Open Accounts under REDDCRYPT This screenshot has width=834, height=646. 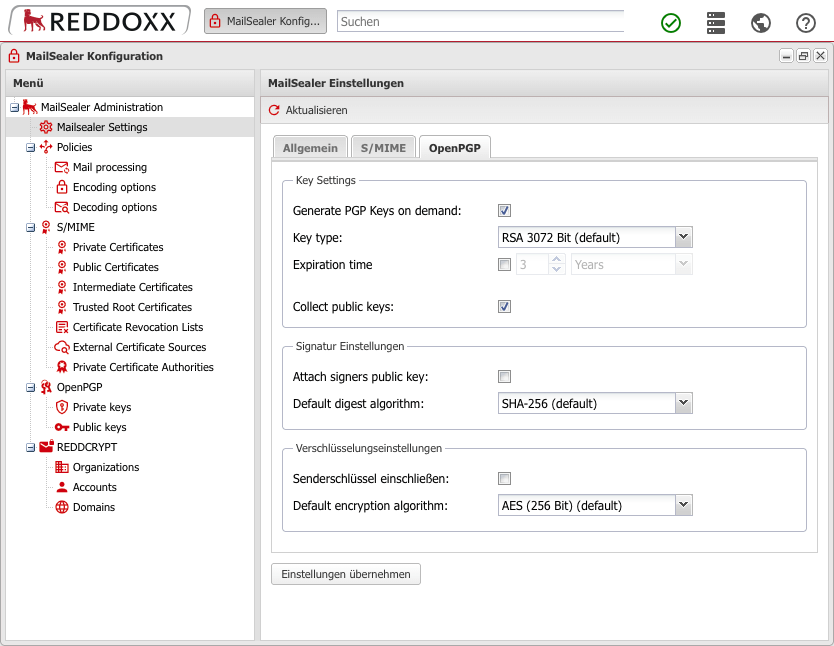tap(95, 487)
